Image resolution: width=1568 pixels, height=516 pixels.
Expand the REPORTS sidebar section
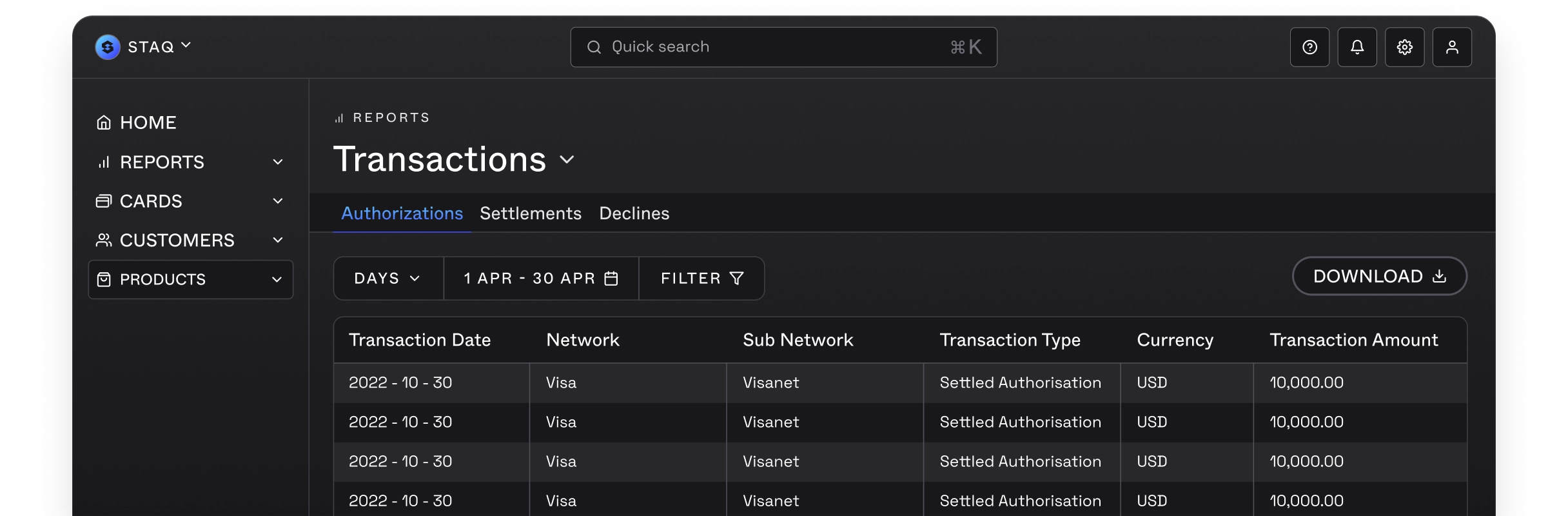pyautogui.click(x=277, y=162)
